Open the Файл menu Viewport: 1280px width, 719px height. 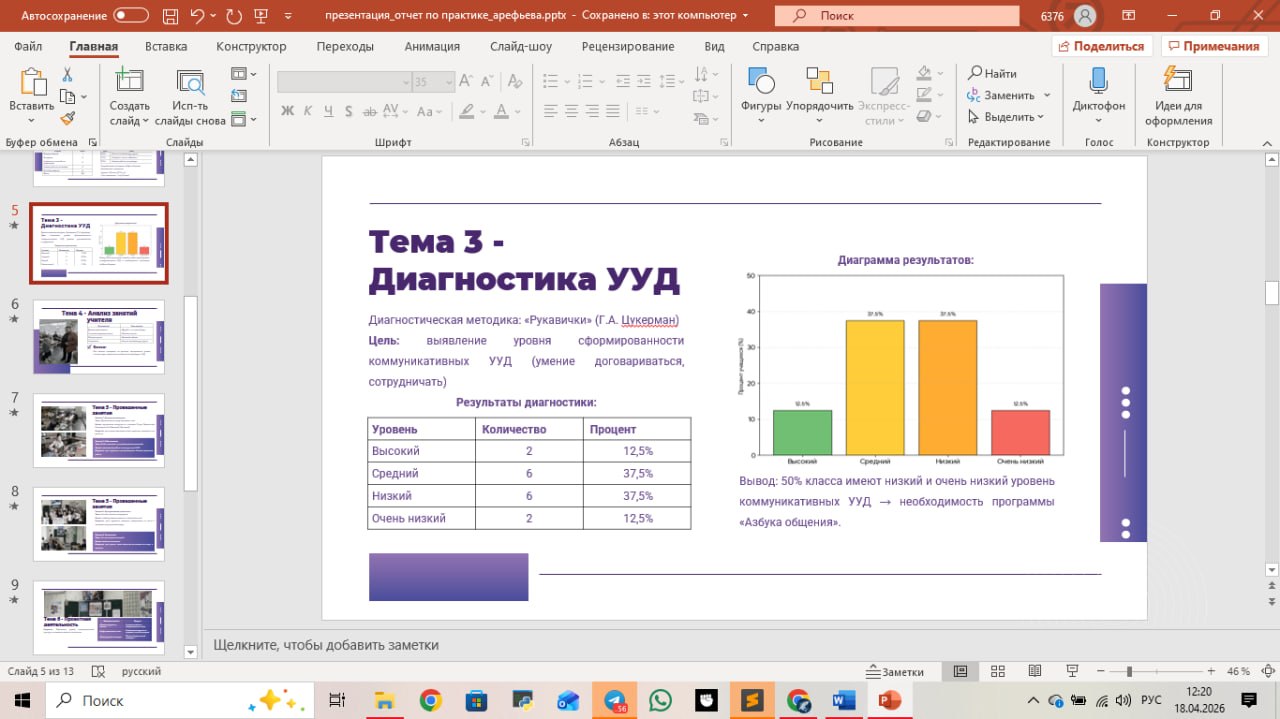[x=28, y=46]
